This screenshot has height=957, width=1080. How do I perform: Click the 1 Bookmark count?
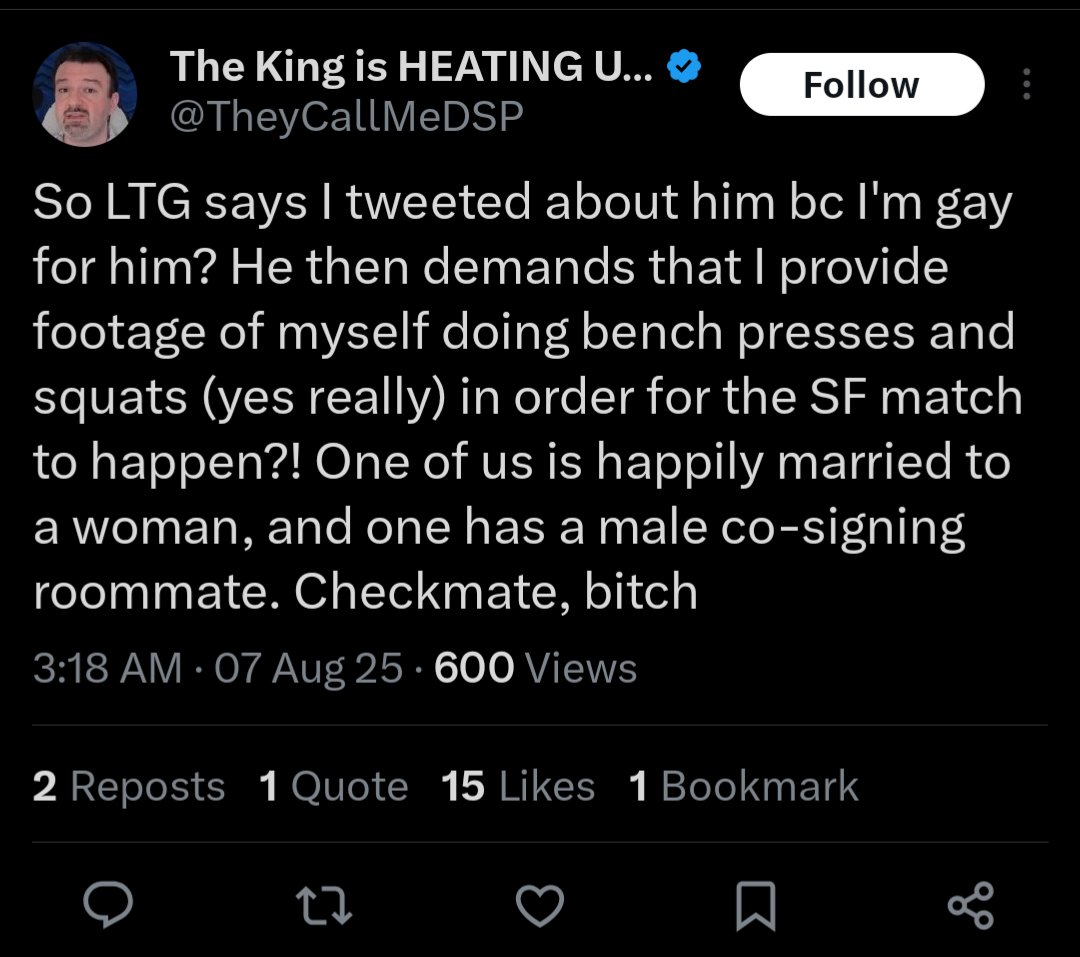coord(743,786)
